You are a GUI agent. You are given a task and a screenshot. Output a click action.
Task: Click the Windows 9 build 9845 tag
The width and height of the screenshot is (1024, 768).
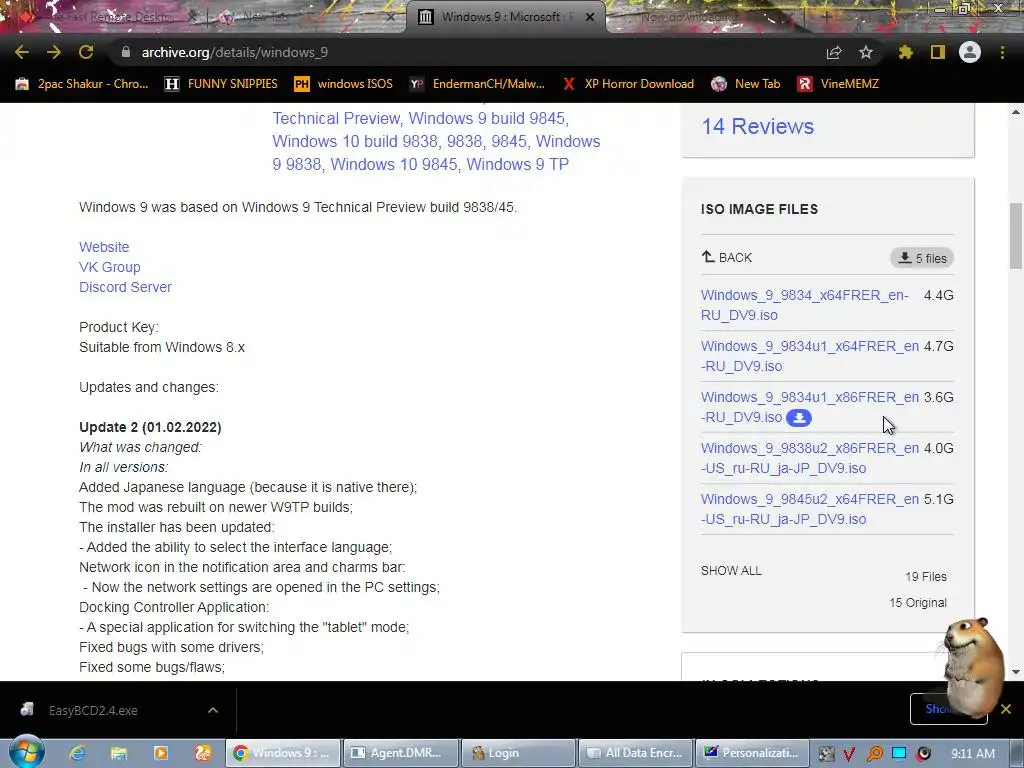(487, 118)
